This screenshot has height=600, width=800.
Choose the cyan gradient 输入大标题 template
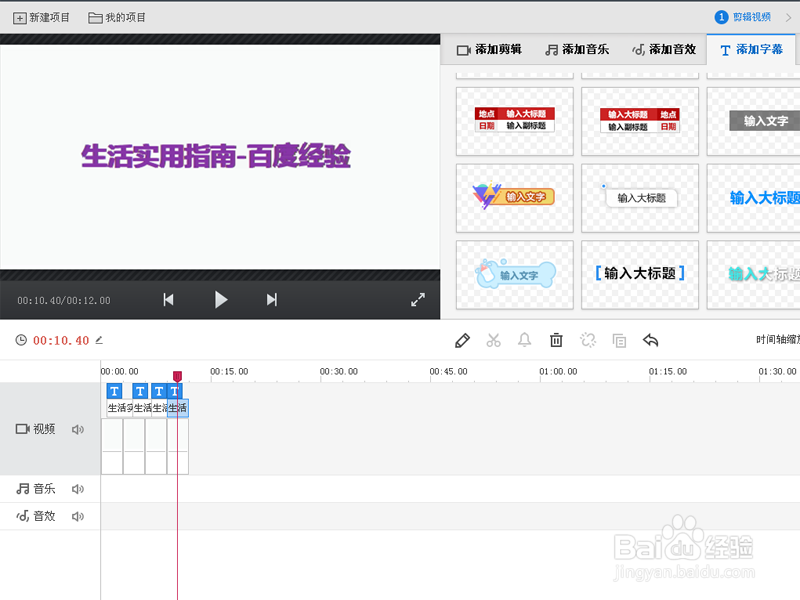[x=754, y=275]
